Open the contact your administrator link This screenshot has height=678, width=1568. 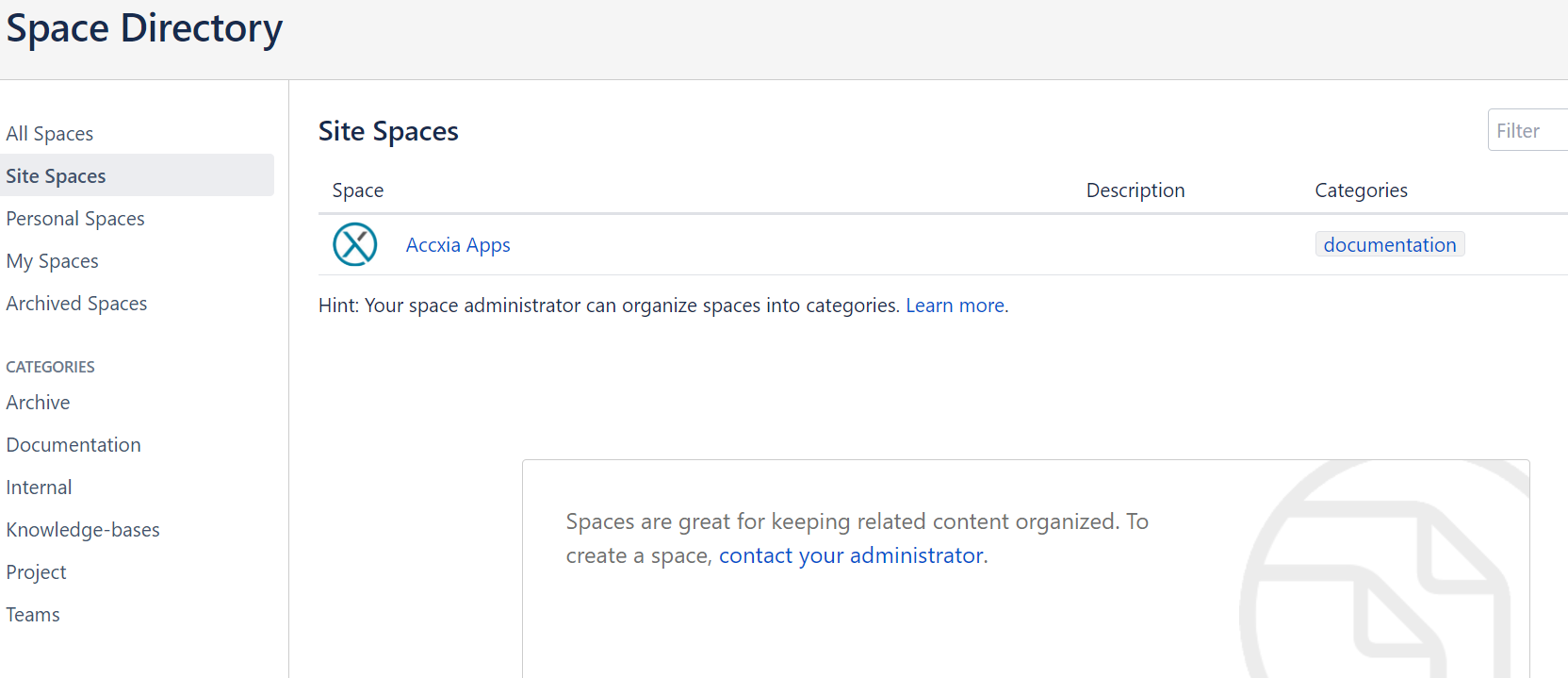[x=851, y=555]
